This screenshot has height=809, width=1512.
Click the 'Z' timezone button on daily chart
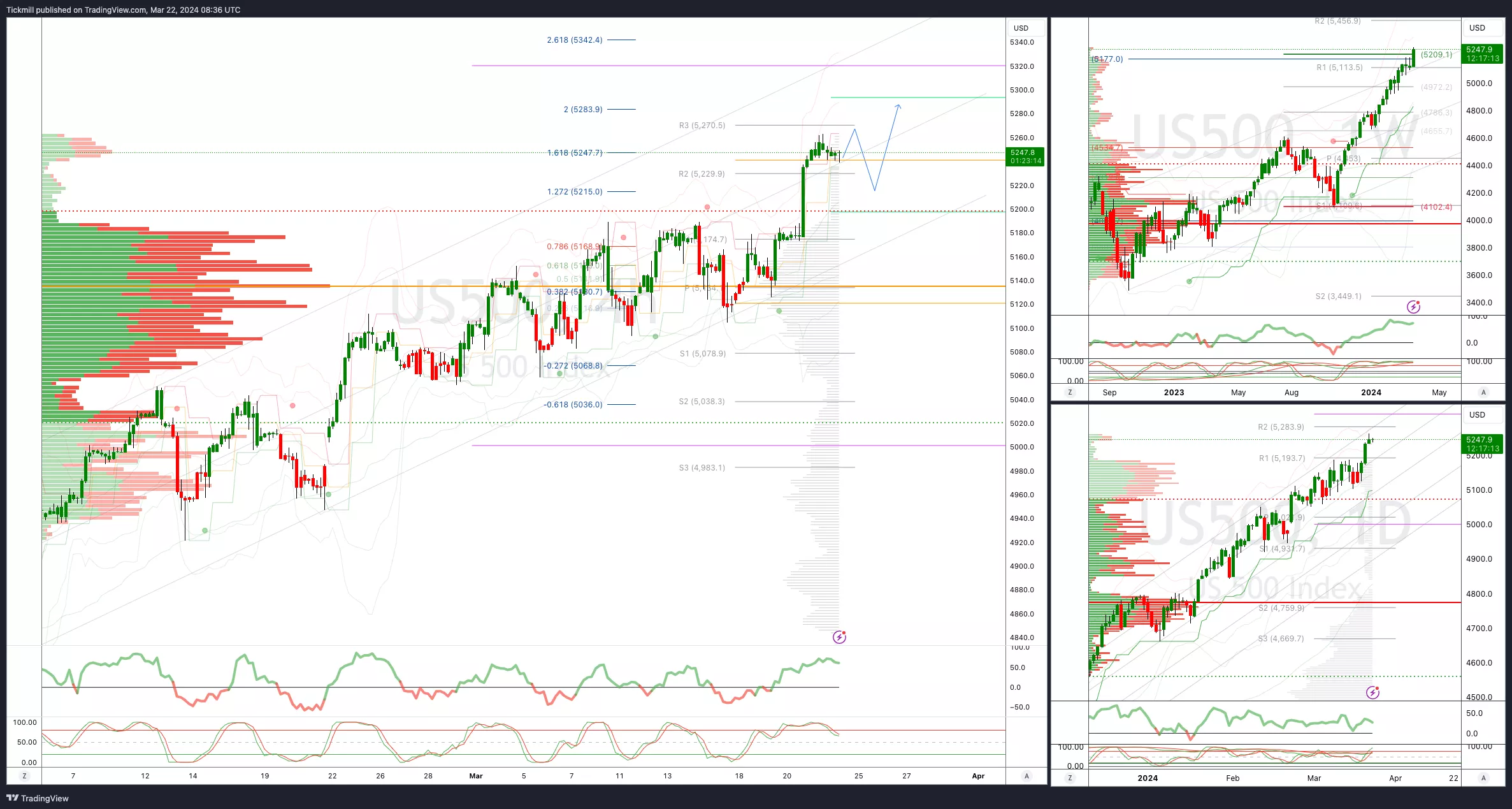1070,778
